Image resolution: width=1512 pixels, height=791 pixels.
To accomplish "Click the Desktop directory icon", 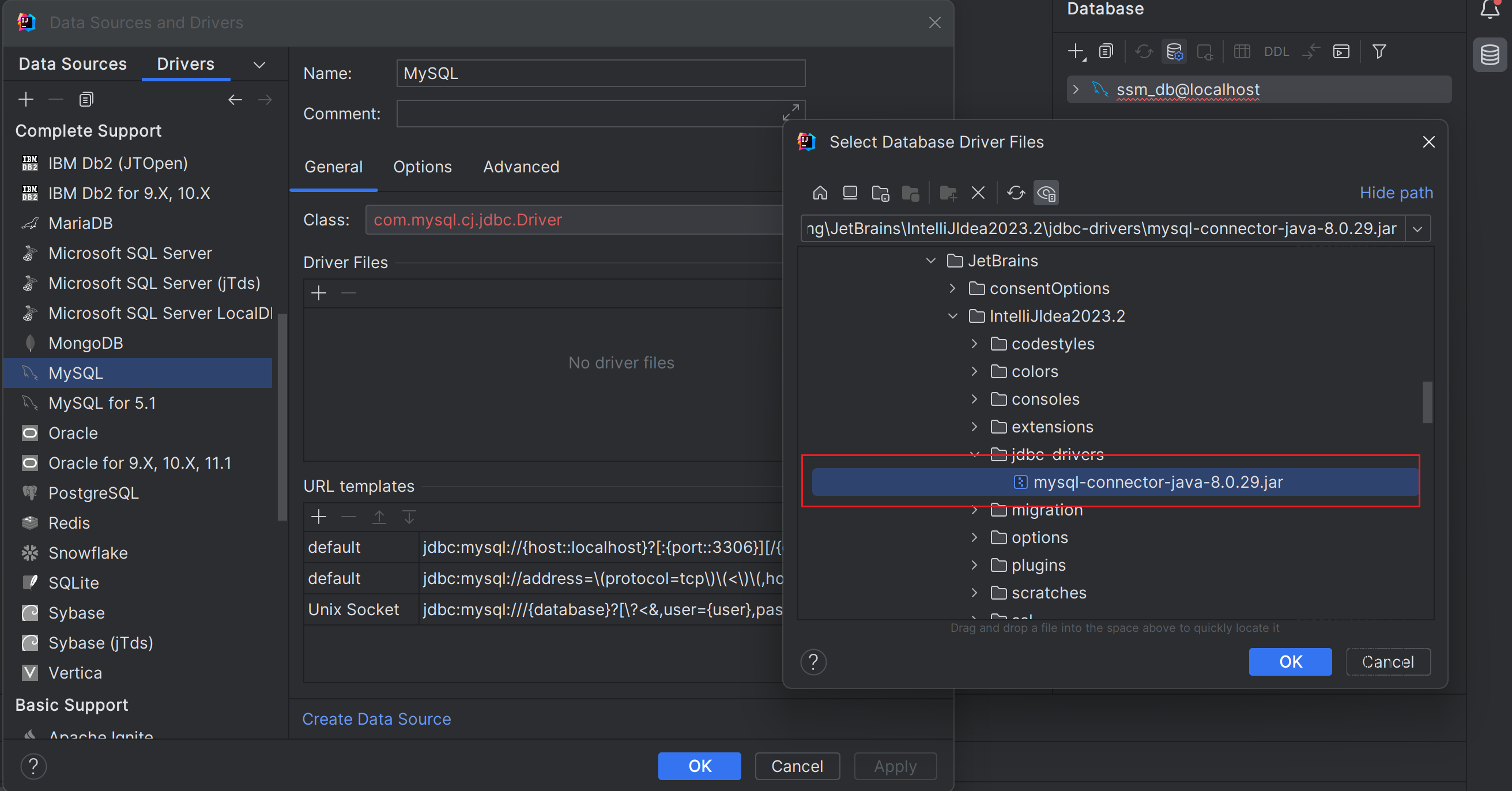I will coord(850,193).
